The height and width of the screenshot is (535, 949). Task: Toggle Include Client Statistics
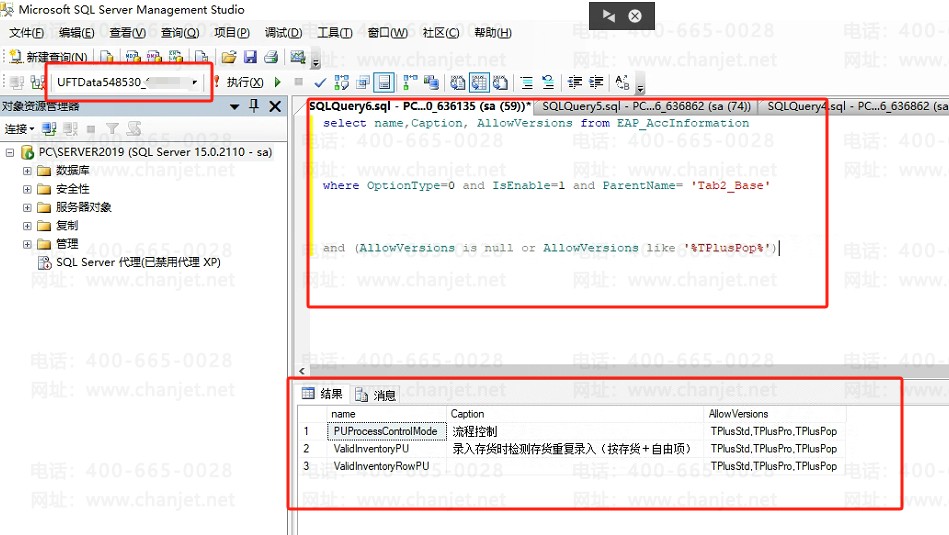pos(432,82)
